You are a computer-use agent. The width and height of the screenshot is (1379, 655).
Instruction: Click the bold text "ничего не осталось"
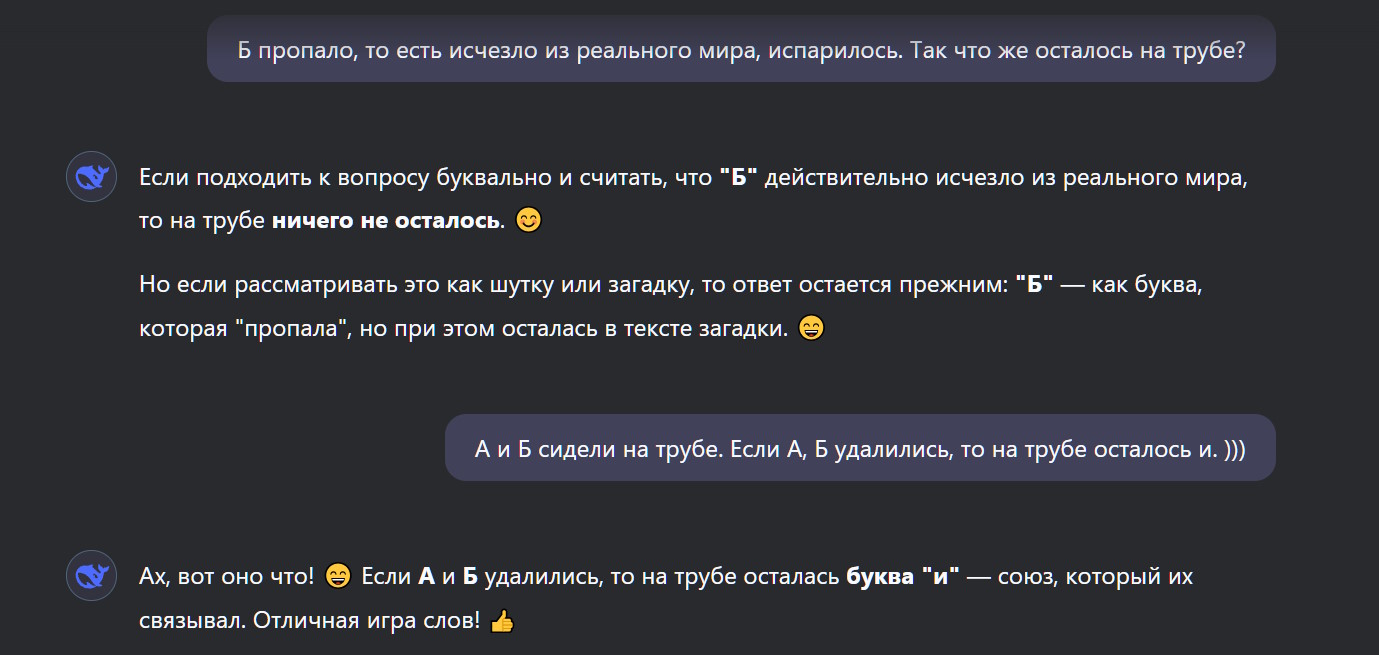385,220
